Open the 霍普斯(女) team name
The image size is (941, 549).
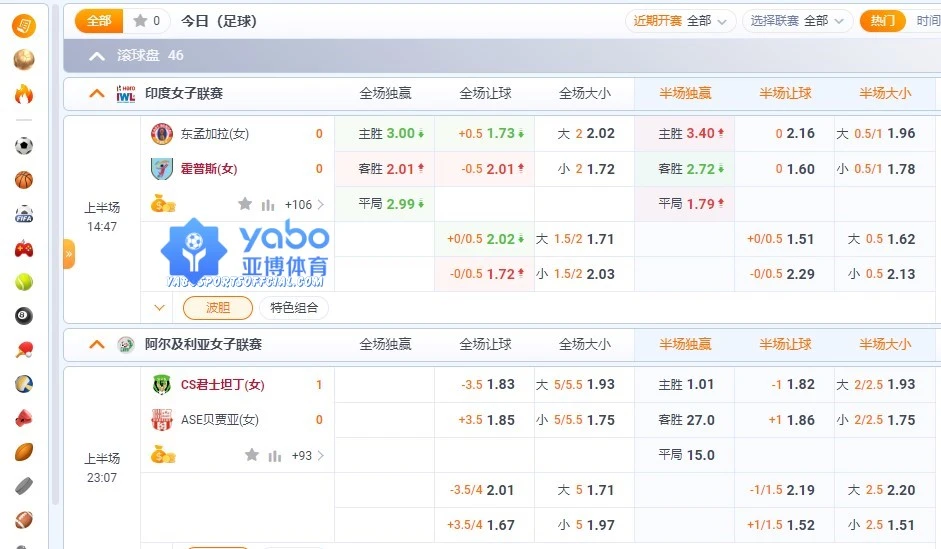(x=209, y=169)
